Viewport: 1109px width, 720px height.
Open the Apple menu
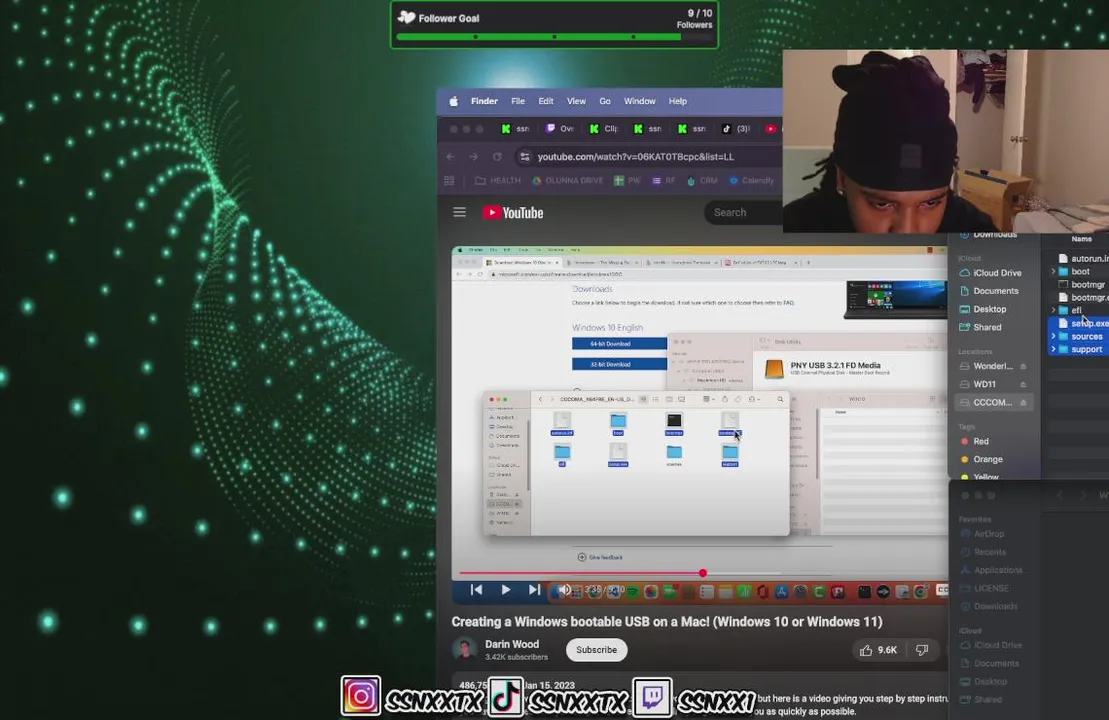(453, 101)
